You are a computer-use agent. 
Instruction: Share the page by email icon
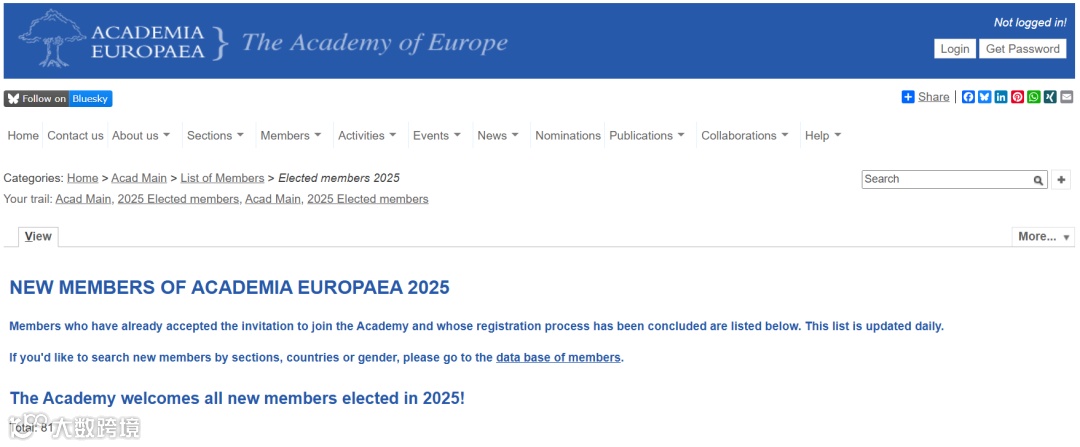coord(1066,97)
